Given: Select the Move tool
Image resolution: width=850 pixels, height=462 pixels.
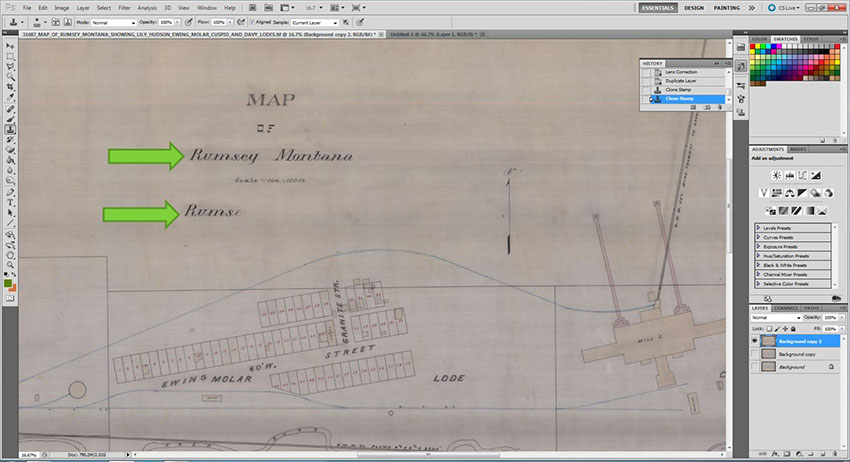Looking at the screenshot, I should (x=10, y=45).
